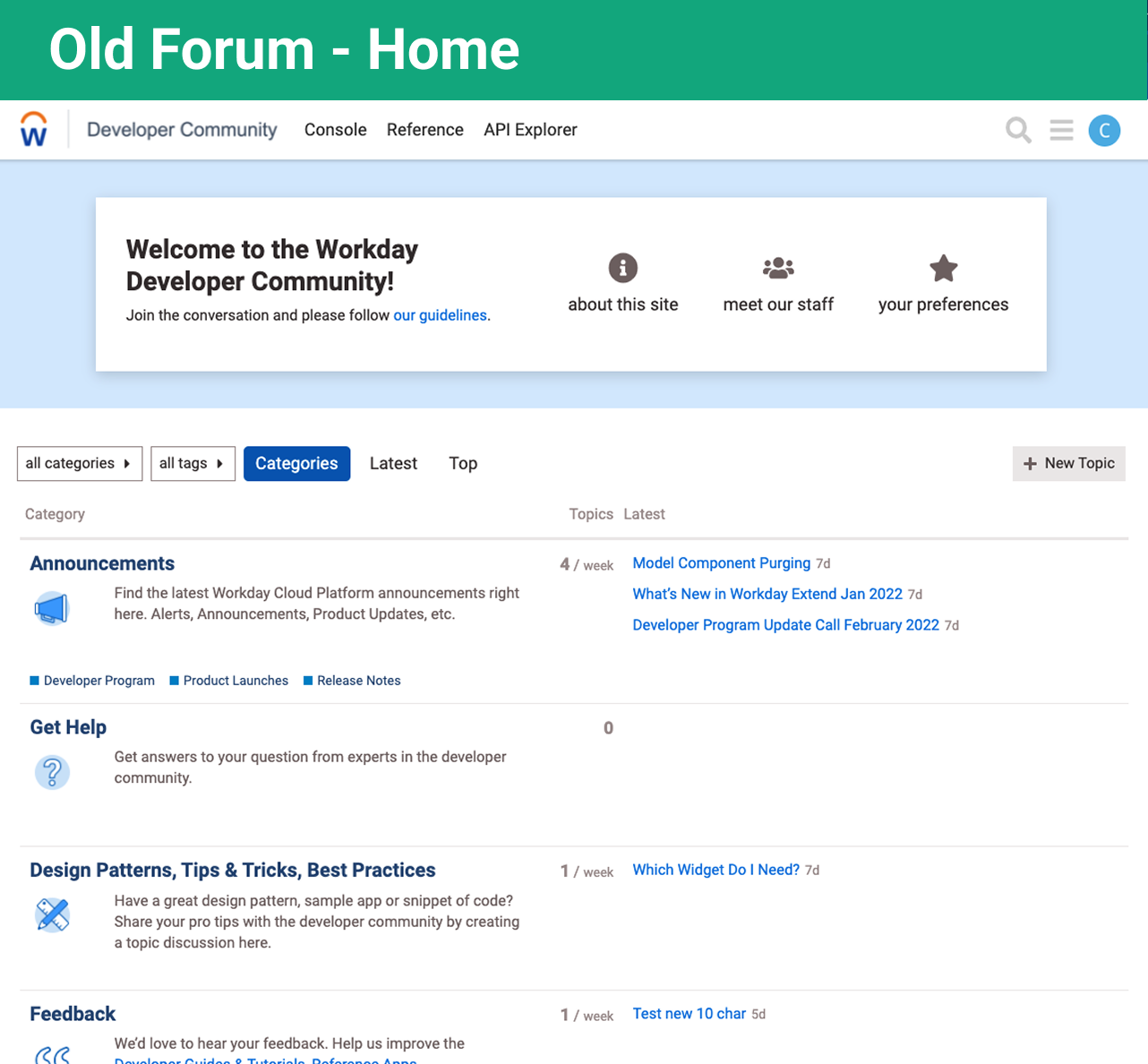1148x1064 pixels.
Task: Open the hamburger menu icon
Action: click(x=1062, y=131)
